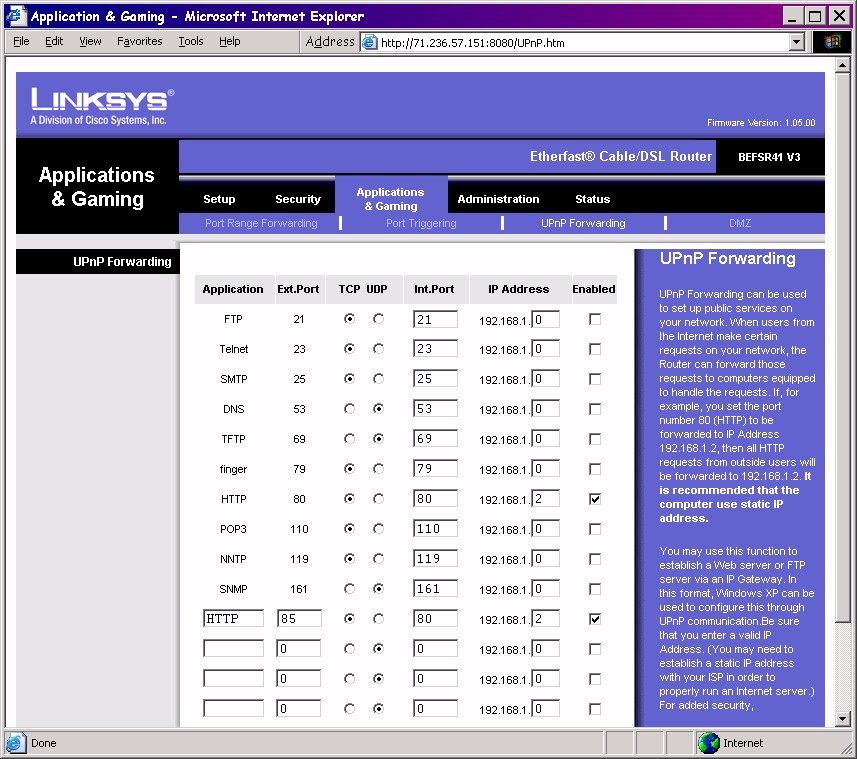Click the 'Firmware Version: 1.05.00' text
The image size is (857, 759).
point(761,123)
